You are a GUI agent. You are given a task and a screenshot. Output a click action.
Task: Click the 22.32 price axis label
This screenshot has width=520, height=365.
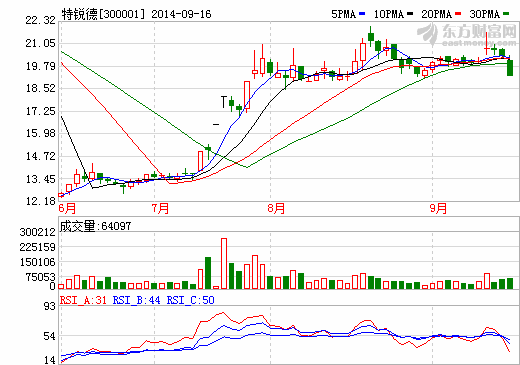click(41, 20)
